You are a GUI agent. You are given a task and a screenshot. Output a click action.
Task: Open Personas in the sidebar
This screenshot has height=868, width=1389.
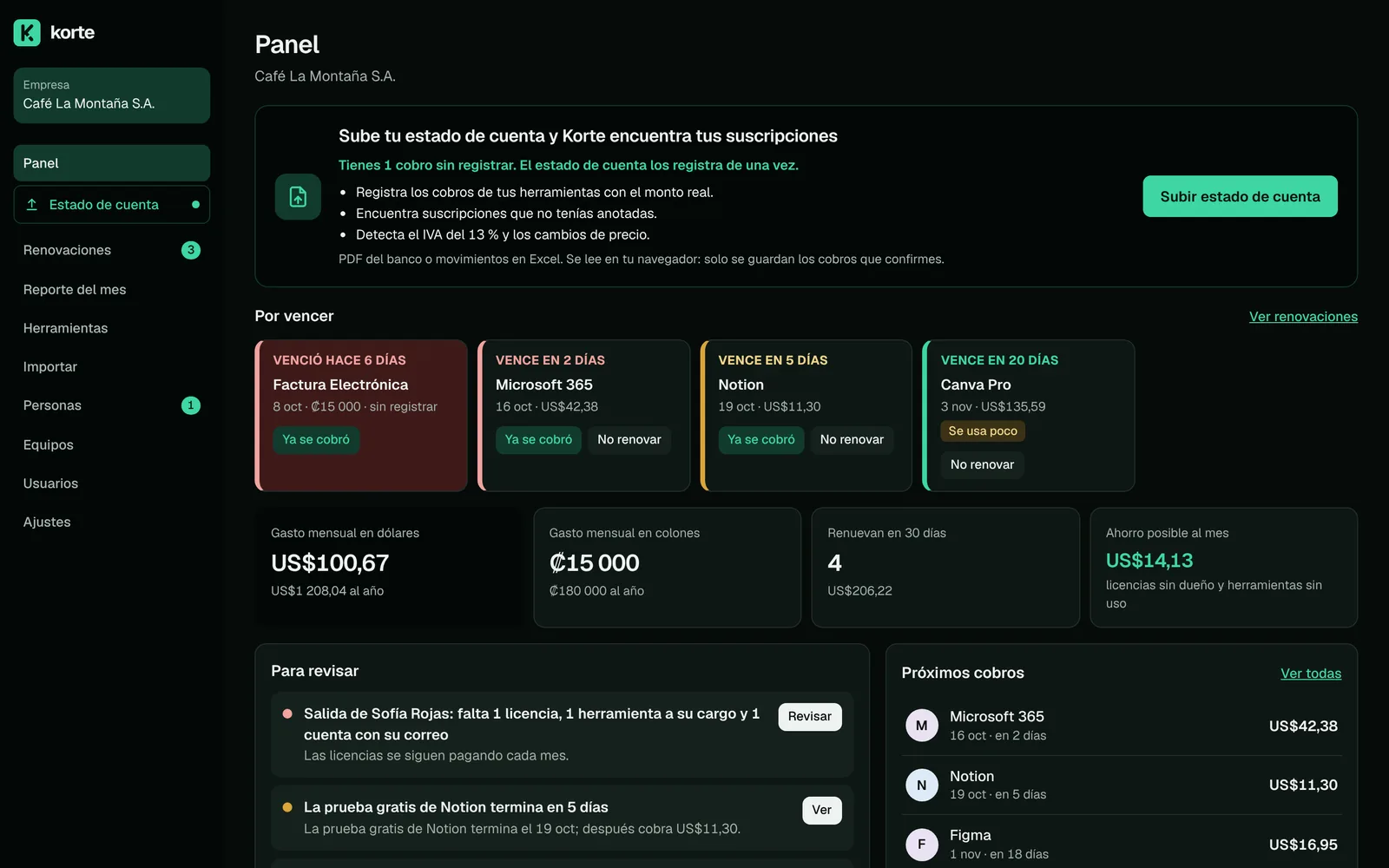(112, 405)
